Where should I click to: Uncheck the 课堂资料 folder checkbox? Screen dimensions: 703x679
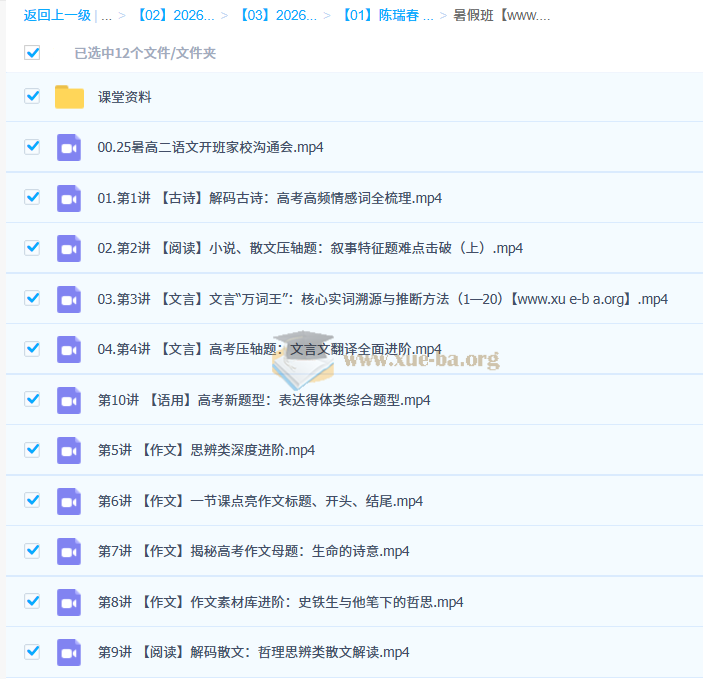32,96
